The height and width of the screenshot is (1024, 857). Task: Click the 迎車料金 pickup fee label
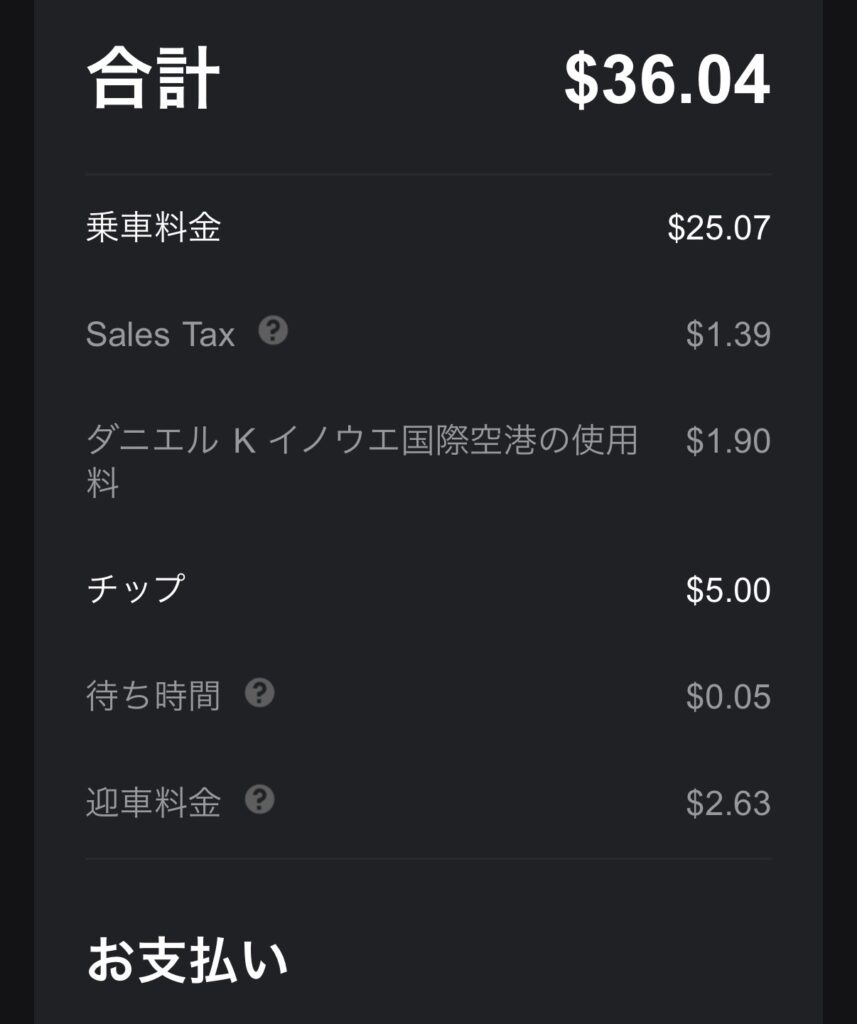tap(153, 802)
